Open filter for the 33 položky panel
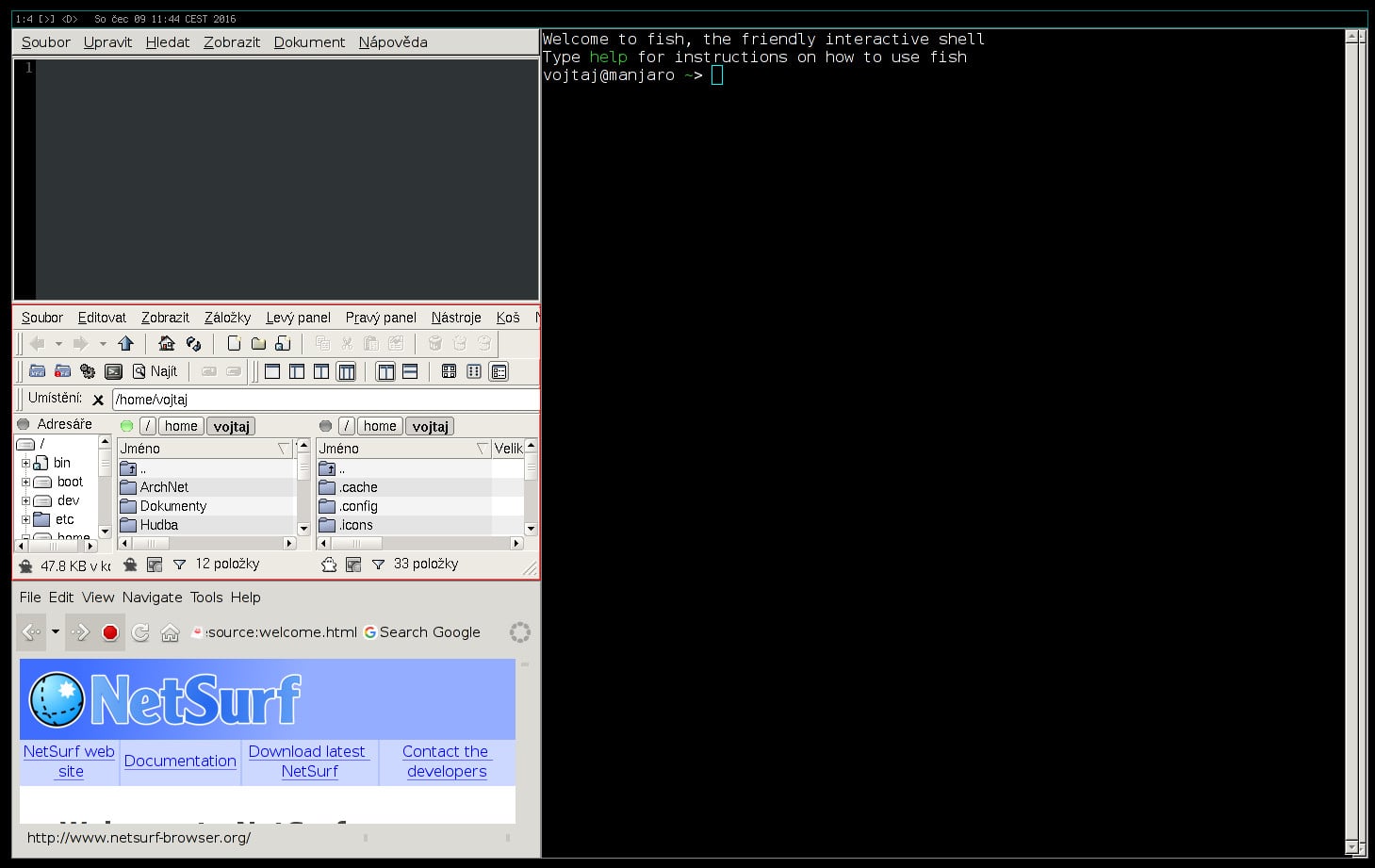 pos(378,565)
